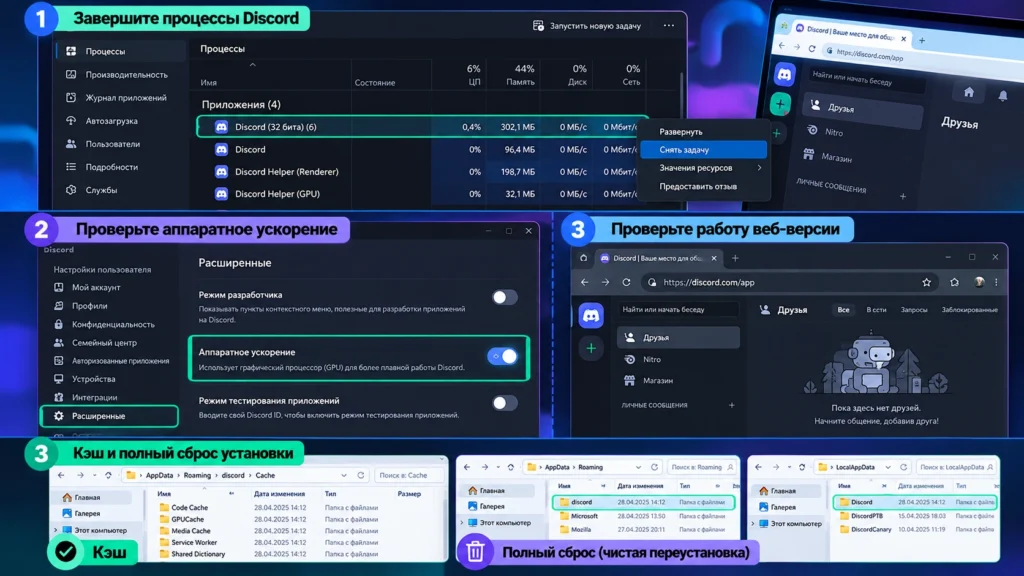Click Discord Helper (GPU) process icon
Screen dimensions: 1024x576
pyautogui.click(x=221, y=194)
